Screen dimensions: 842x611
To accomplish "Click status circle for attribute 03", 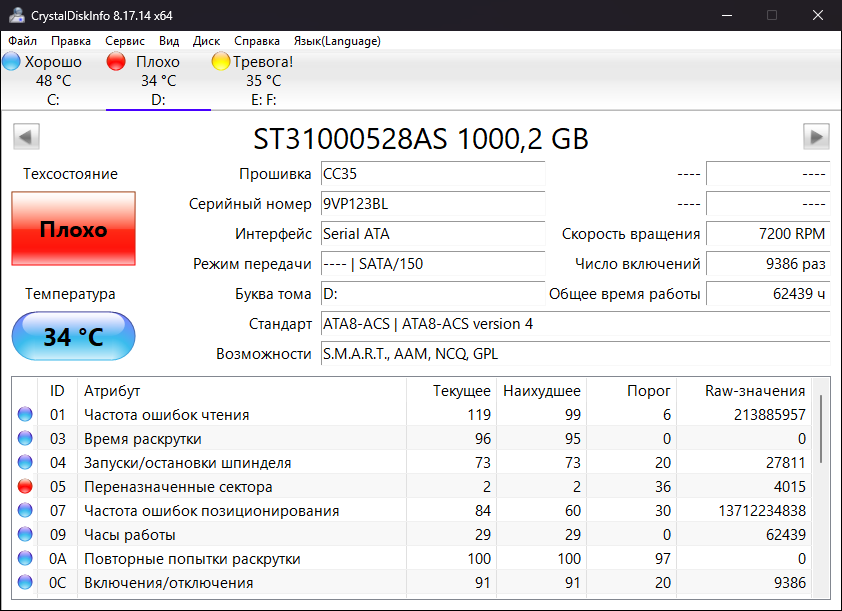I will click(x=25, y=438).
